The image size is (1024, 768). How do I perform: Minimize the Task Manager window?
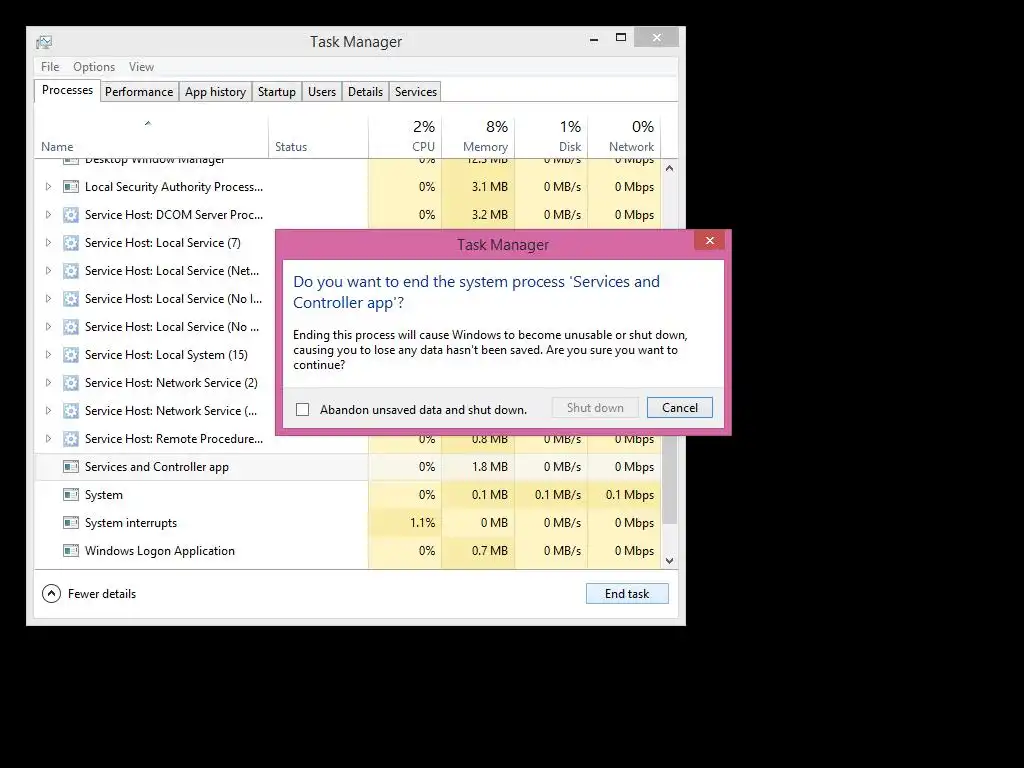(x=594, y=39)
